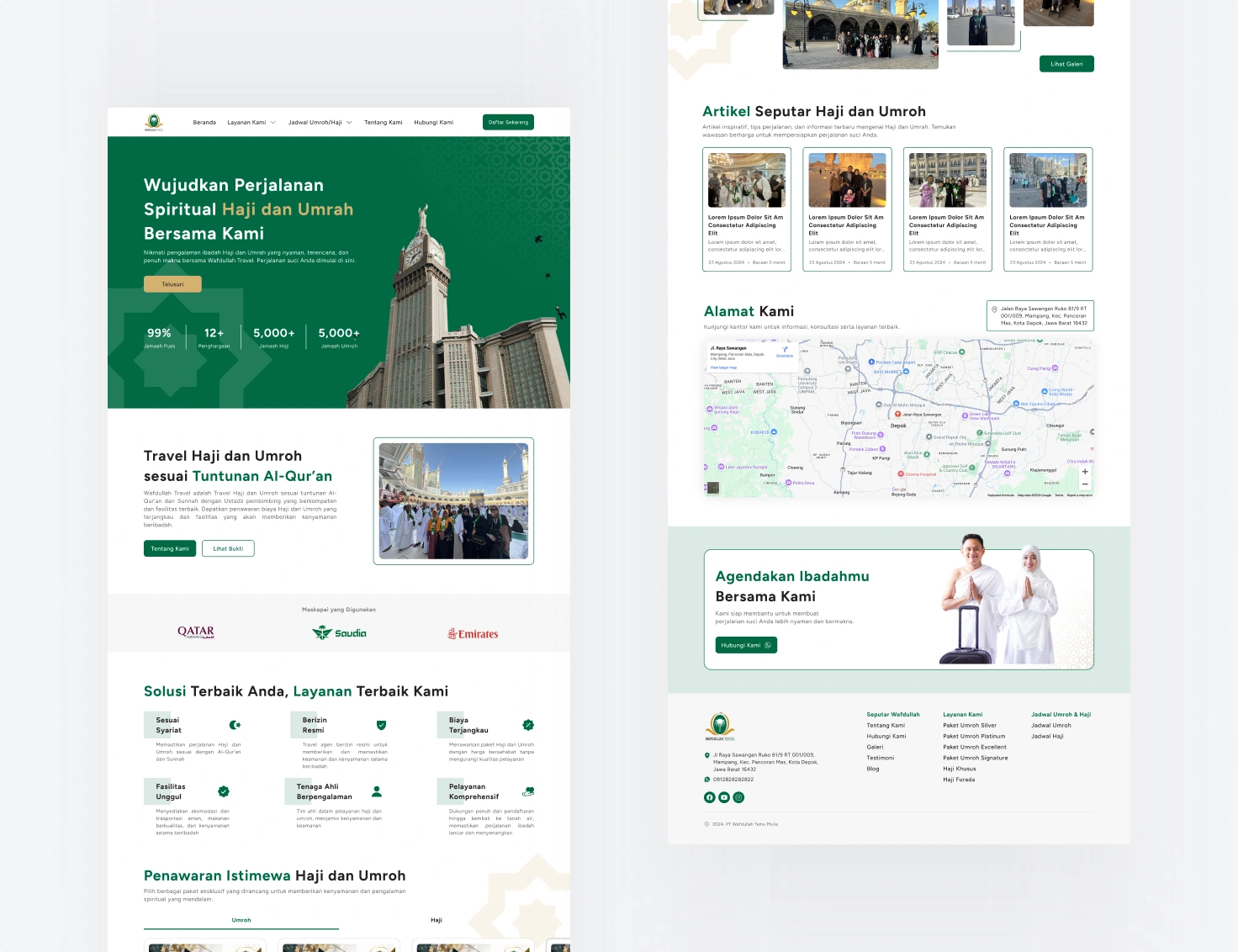The height and width of the screenshot is (952, 1238).
Task: Click the Sesuai Syariat crescent star icon
Action: (235, 725)
